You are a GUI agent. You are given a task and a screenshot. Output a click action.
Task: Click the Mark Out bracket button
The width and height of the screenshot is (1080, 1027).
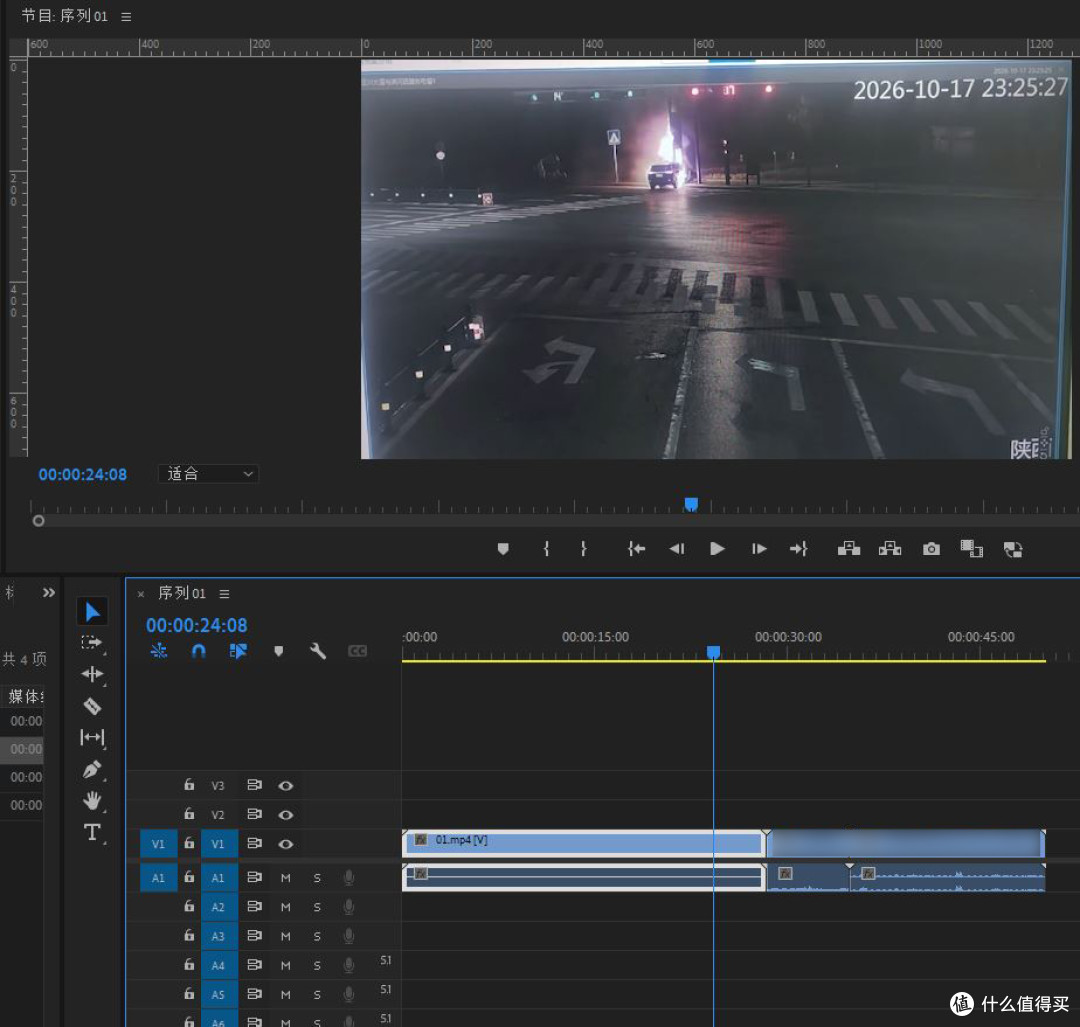583,549
